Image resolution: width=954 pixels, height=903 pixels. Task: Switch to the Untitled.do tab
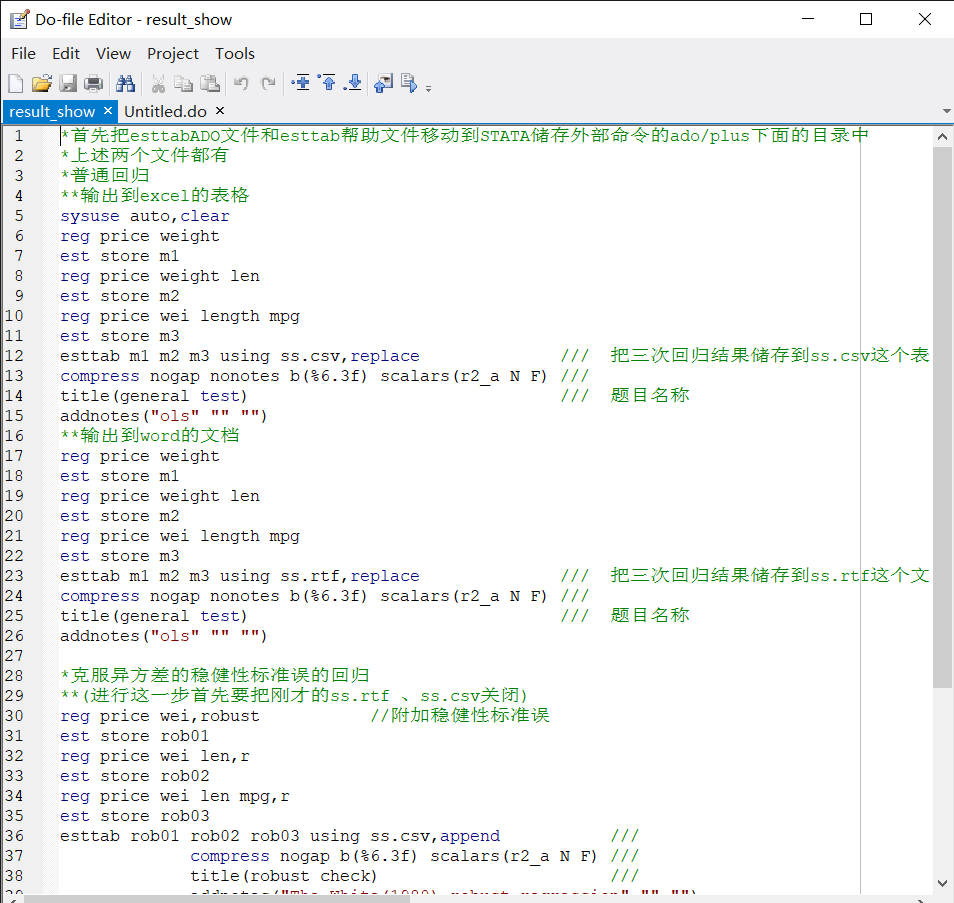point(165,111)
